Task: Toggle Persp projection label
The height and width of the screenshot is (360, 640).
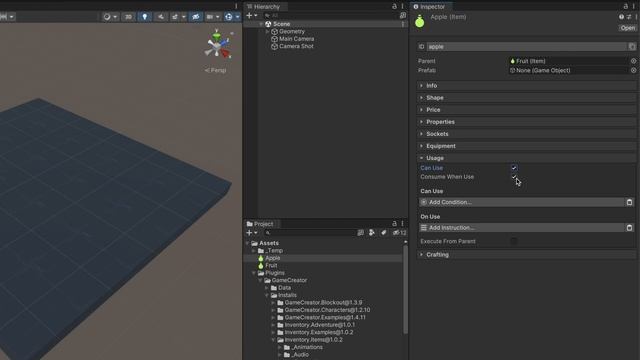Action: coord(216,70)
